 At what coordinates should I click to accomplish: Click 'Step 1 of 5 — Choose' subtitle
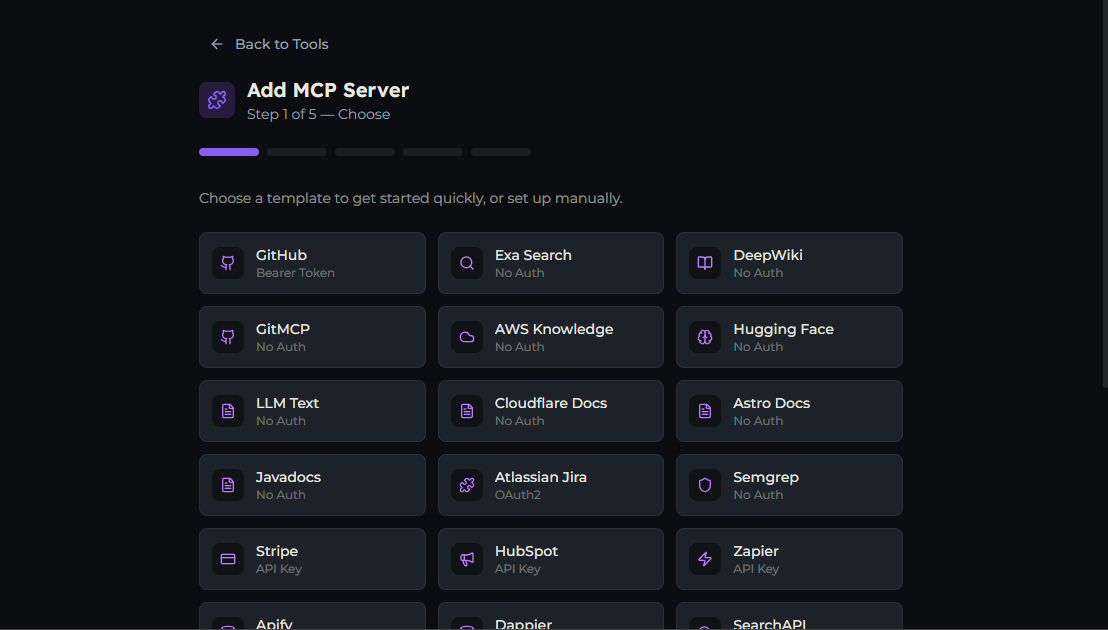click(x=318, y=114)
